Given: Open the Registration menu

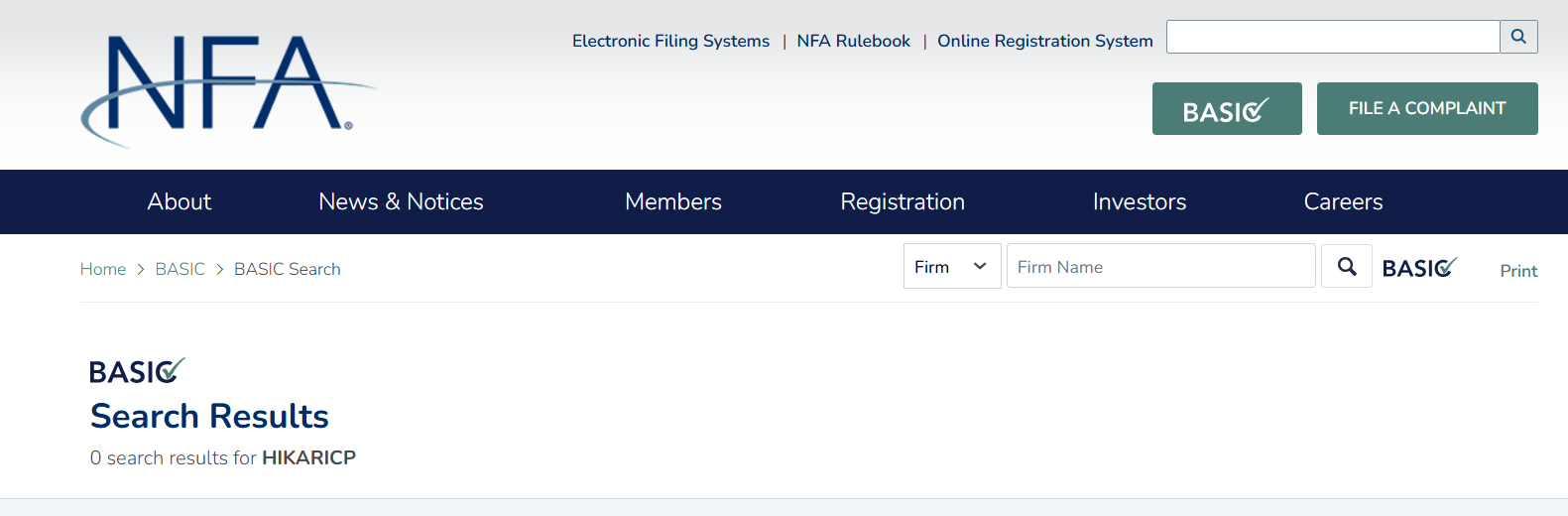Looking at the screenshot, I should [x=903, y=201].
